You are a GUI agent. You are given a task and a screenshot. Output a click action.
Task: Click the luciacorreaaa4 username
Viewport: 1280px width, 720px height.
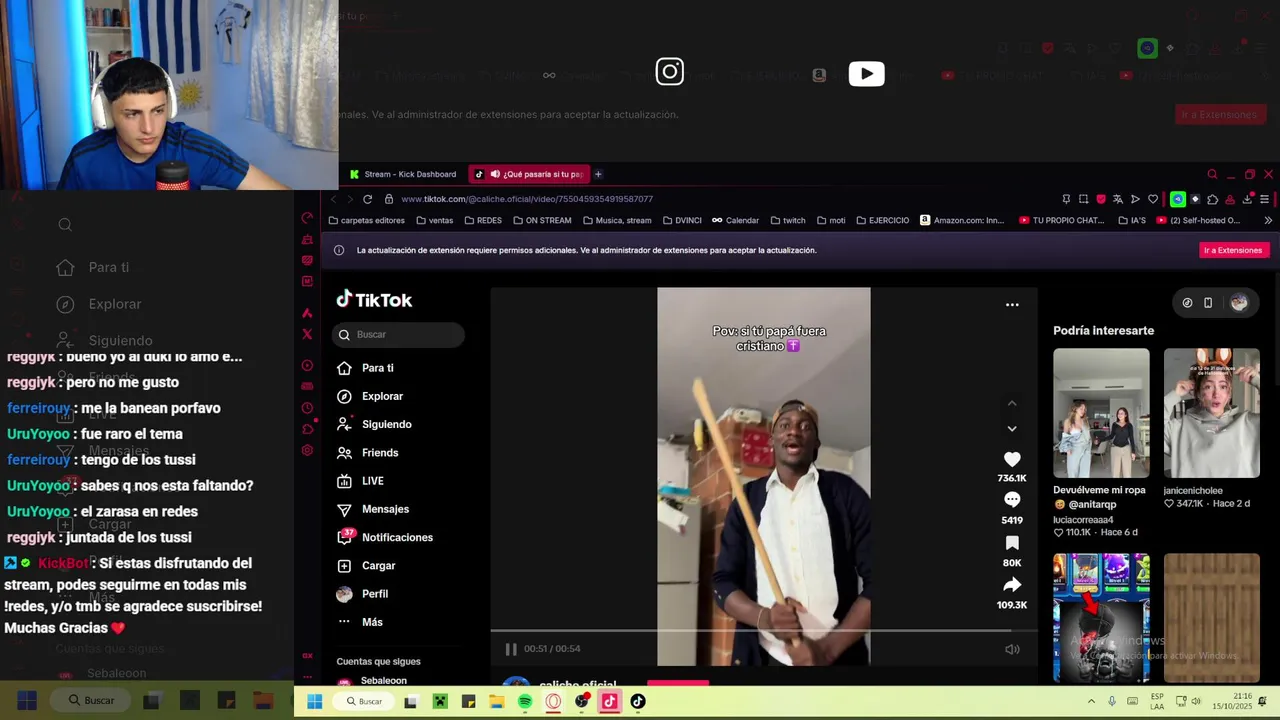1083,520
